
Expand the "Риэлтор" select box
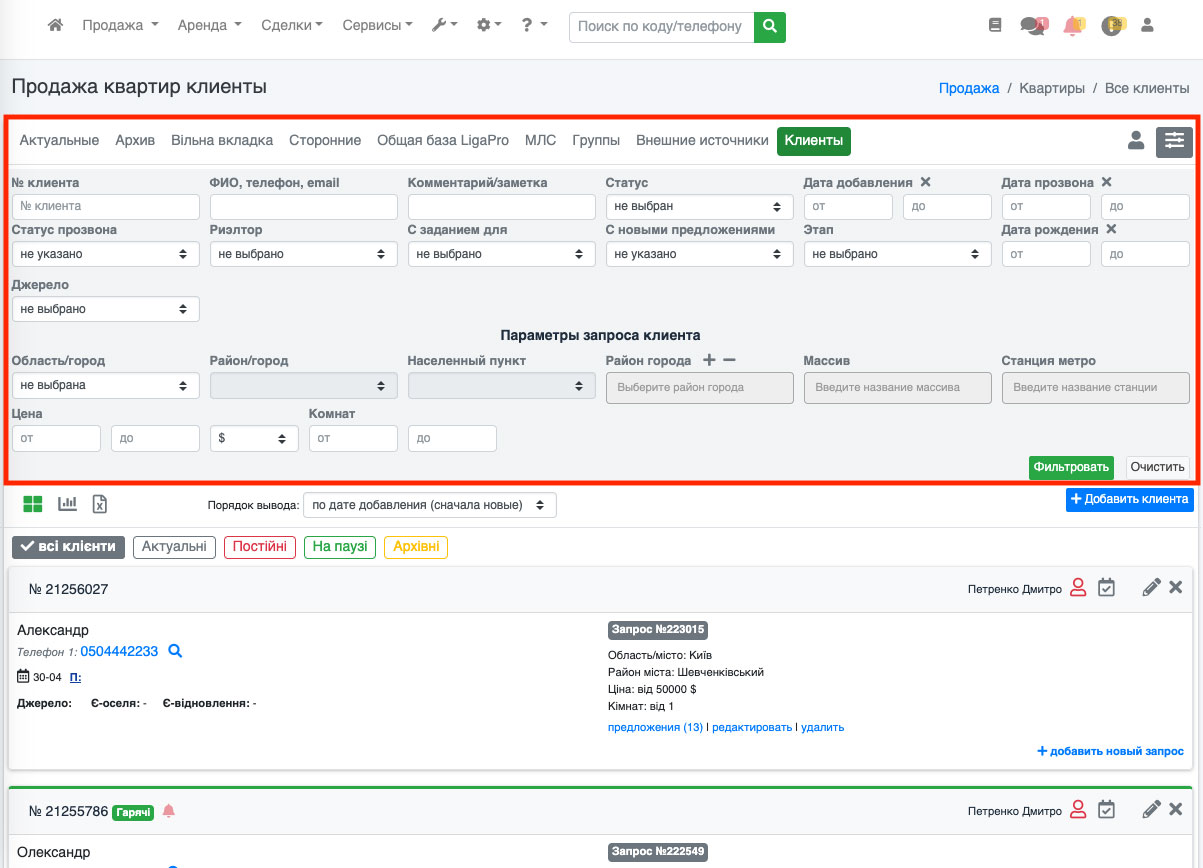(303, 254)
